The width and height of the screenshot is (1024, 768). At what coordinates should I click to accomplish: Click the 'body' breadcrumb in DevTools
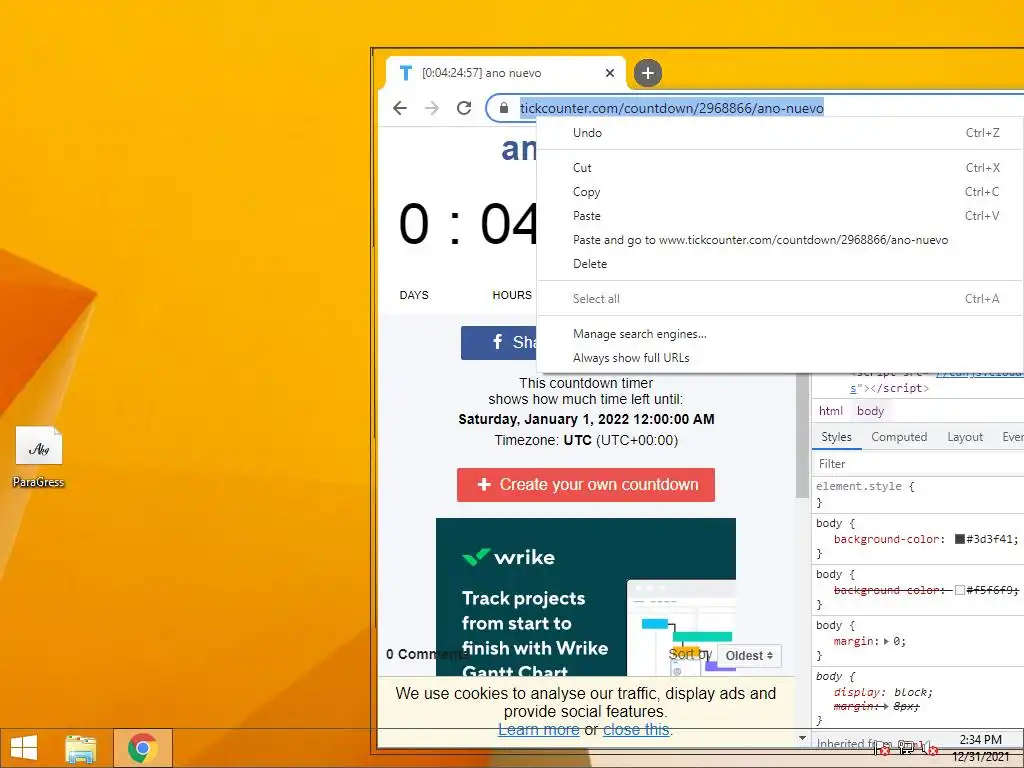[870, 411]
